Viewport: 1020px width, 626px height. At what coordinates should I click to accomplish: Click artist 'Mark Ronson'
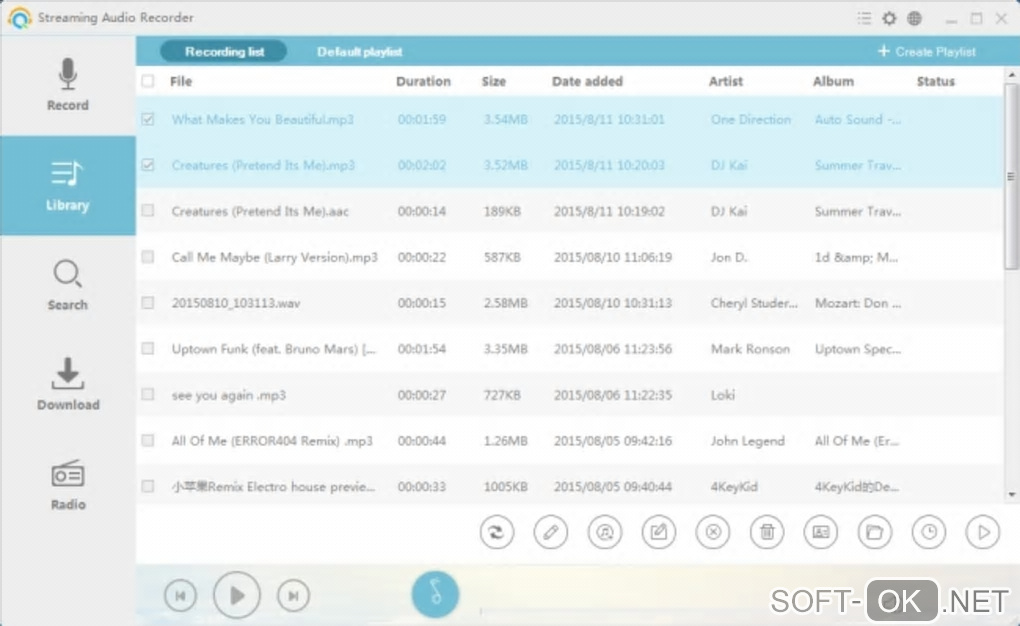pos(750,349)
